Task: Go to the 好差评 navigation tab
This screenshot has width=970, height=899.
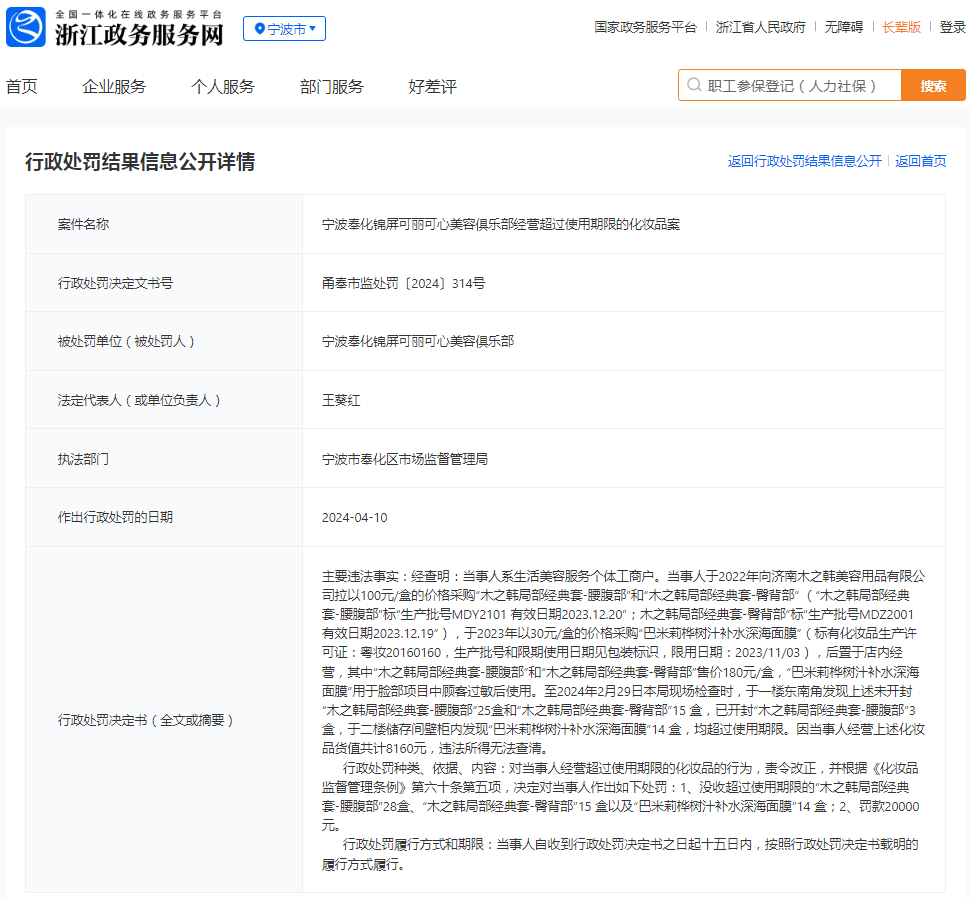Action: (432, 87)
